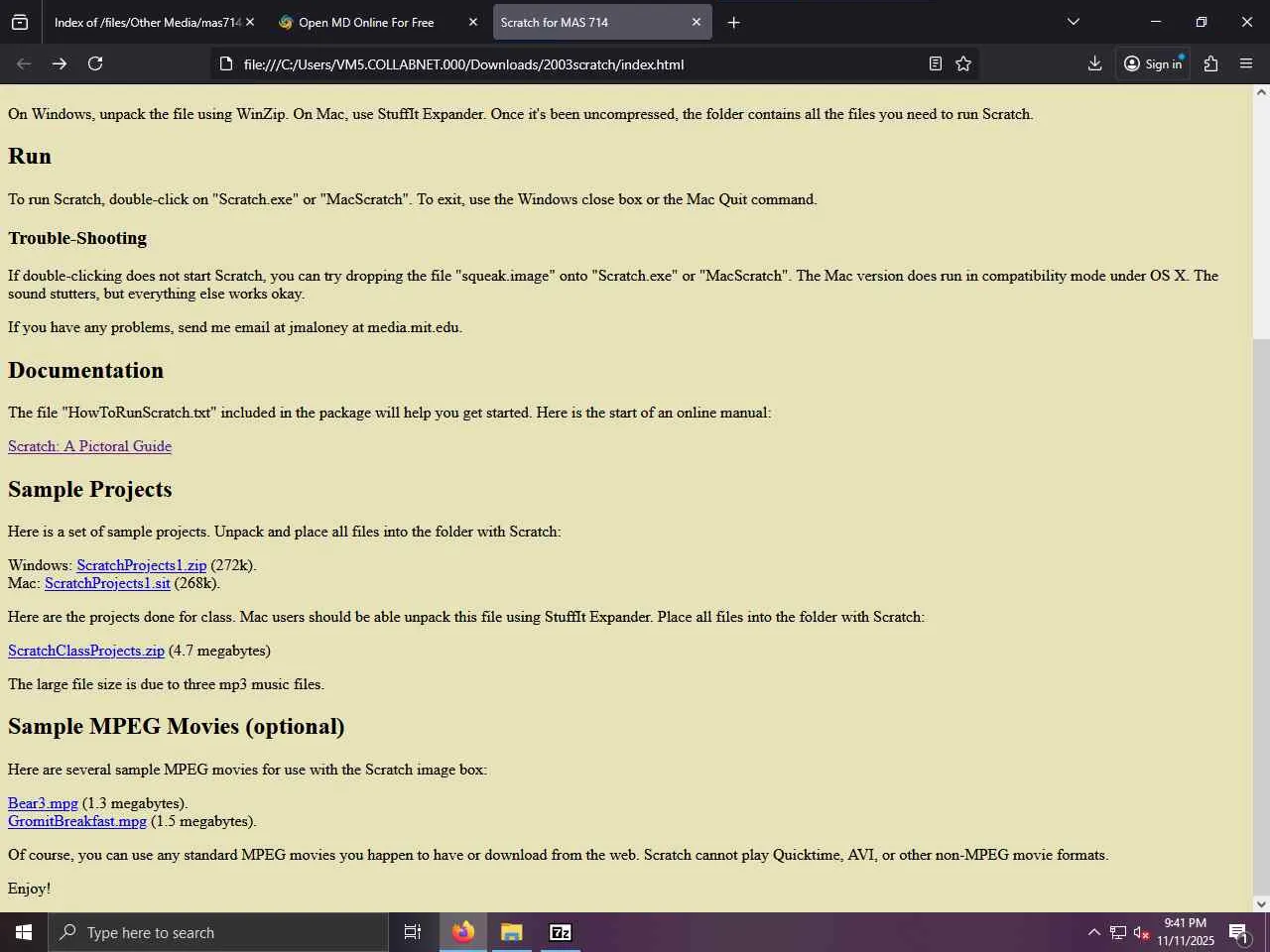Open the Bear3.mpg movie link
Viewport: 1270px width, 952px height.
[43, 803]
